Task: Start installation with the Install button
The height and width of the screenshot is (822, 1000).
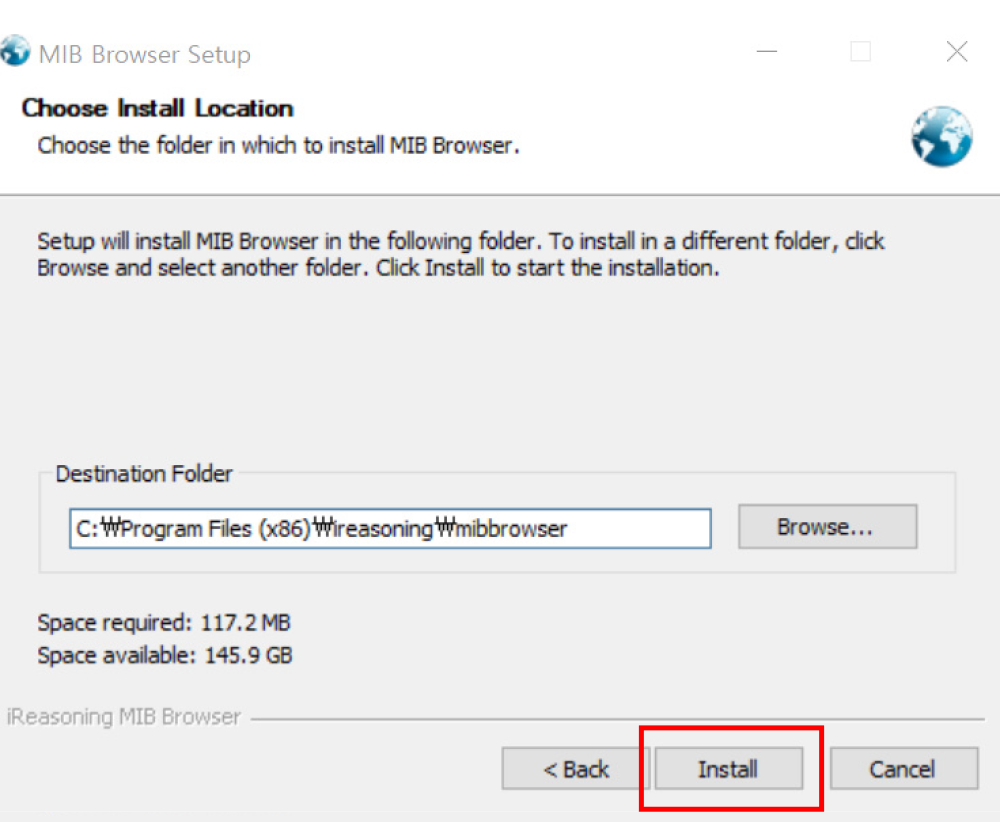Action: pos(728,769)
